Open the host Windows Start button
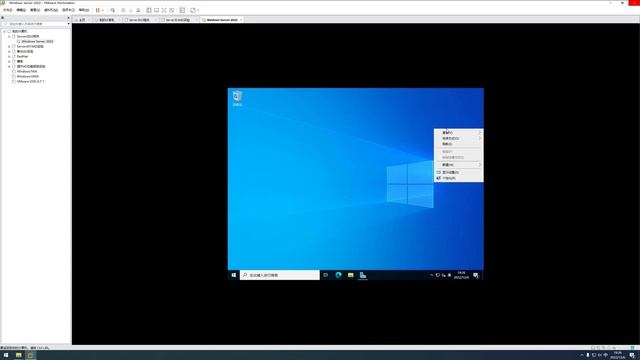 point(6,356)
